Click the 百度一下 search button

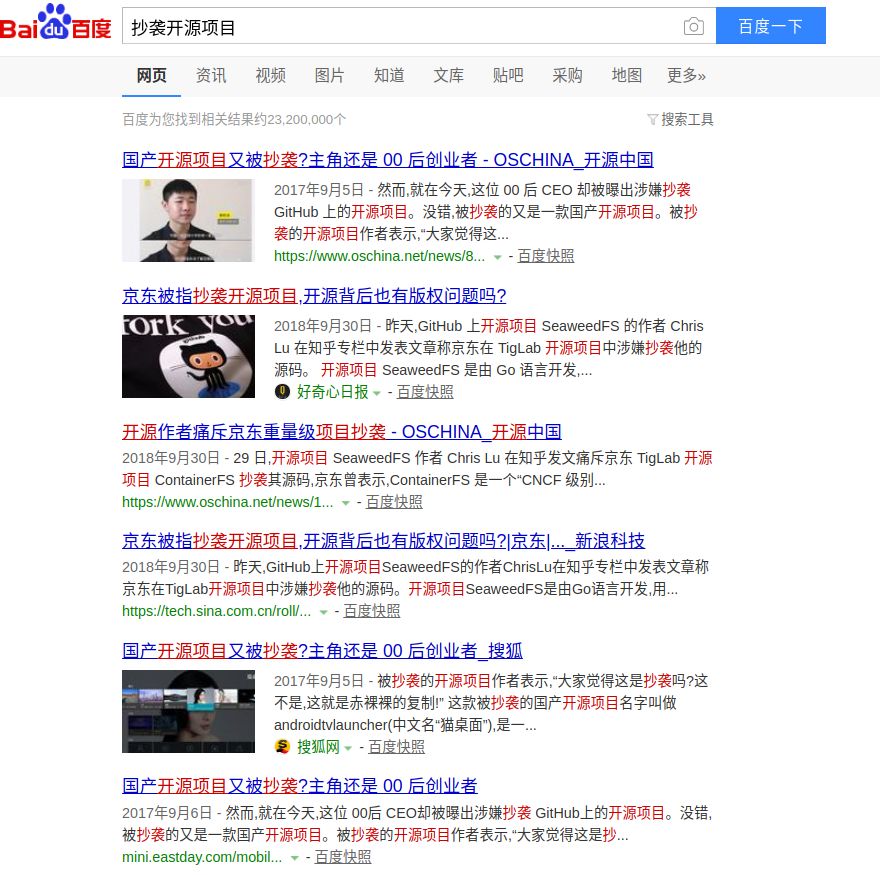click(771, 26)
